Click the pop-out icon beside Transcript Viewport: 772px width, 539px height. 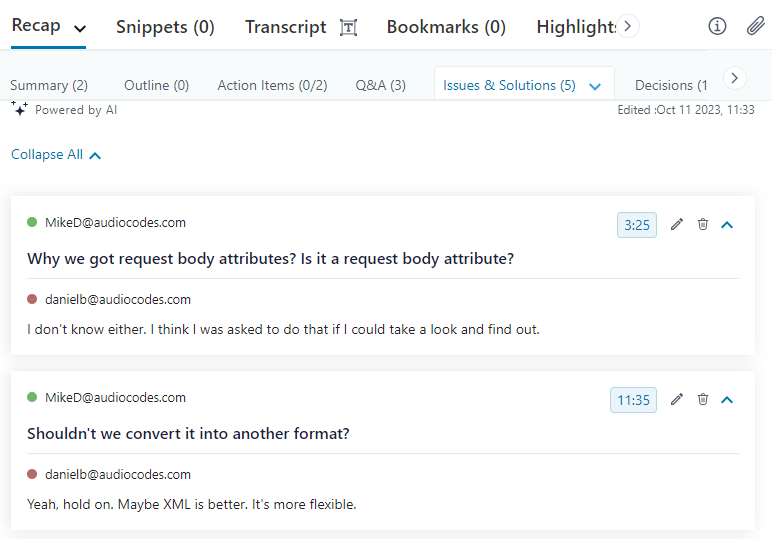(x=348, y=27)
